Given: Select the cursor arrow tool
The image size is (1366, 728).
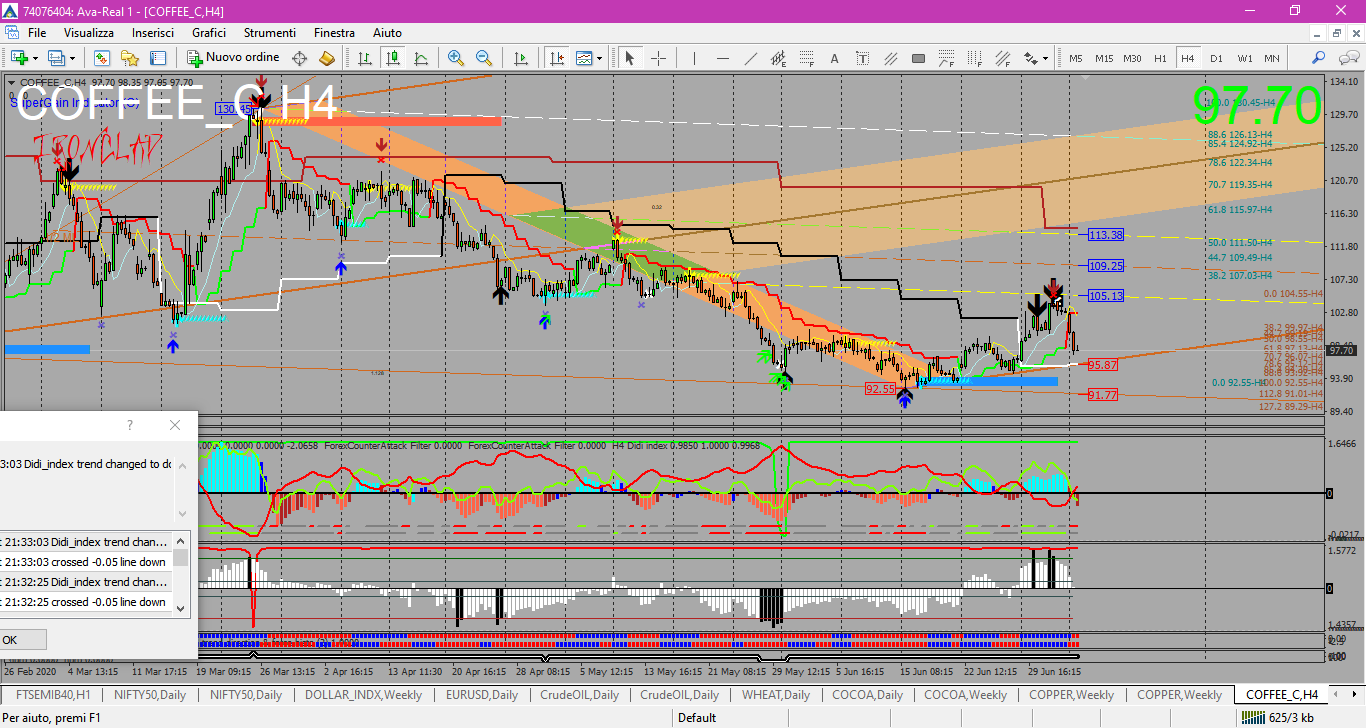Looking at the screenshot, I should (x=630, y=58).
